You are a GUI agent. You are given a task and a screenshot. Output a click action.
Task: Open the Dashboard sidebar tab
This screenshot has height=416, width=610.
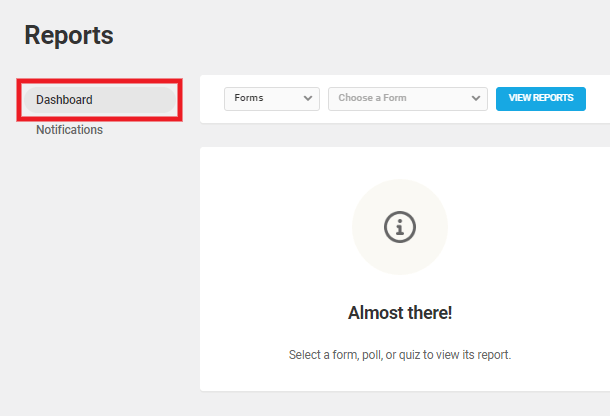point(100,100)
